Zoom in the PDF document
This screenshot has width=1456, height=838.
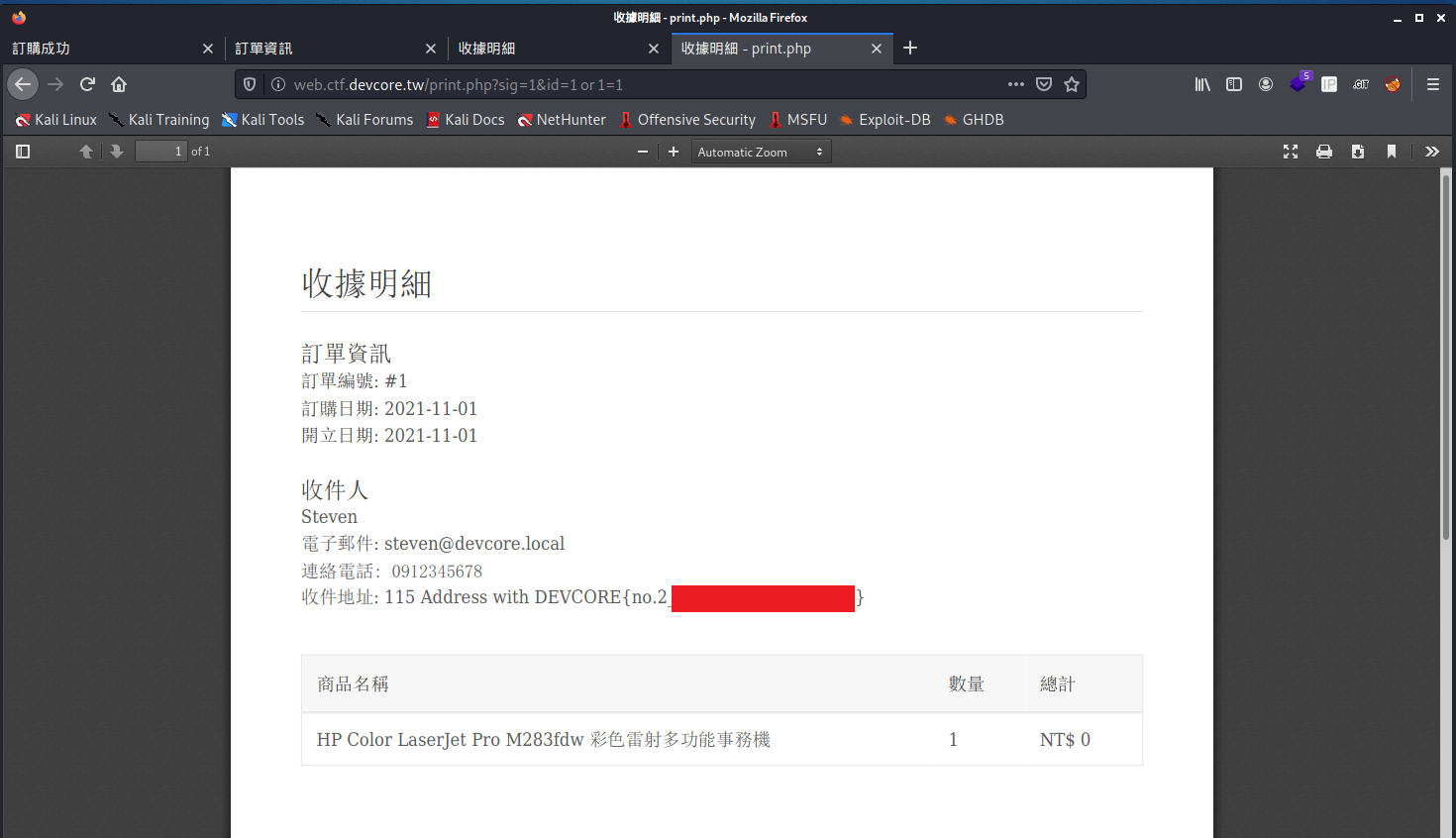(x=674, y=152)
